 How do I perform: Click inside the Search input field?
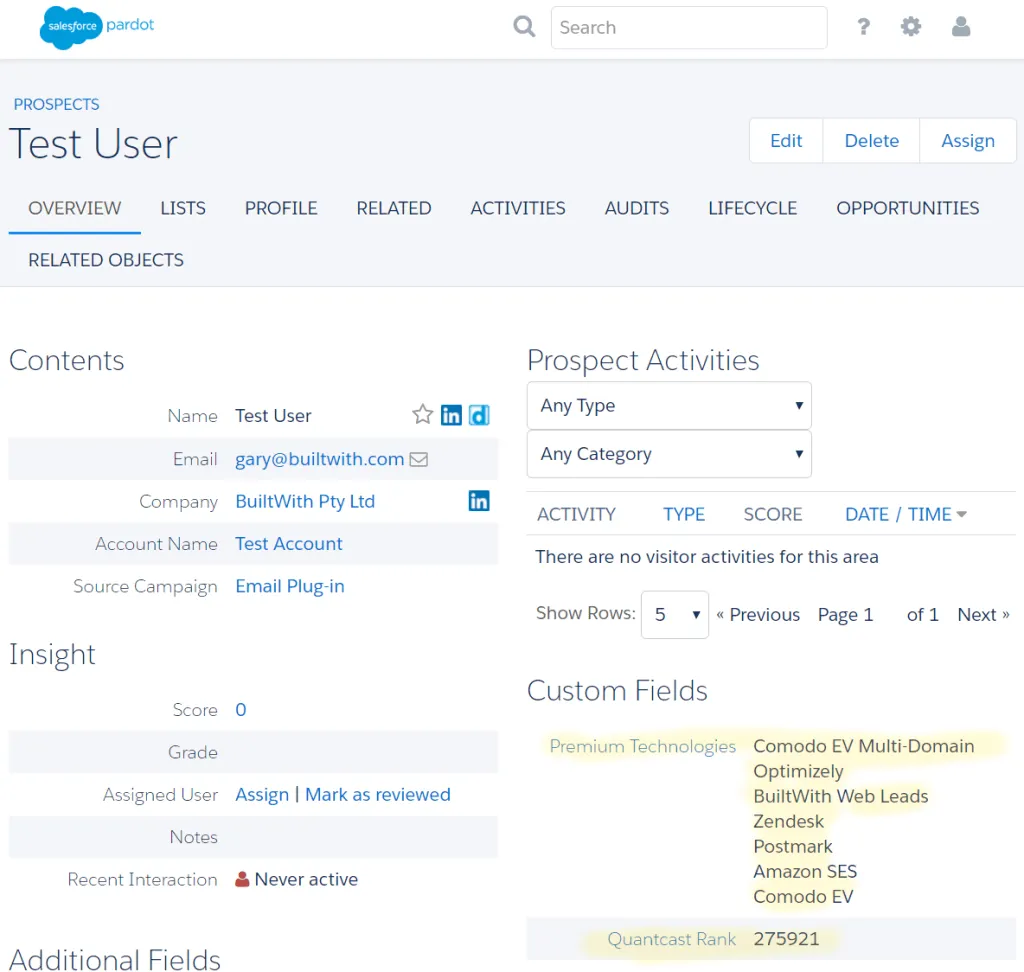pyautogui.click(x=688, y=27)
